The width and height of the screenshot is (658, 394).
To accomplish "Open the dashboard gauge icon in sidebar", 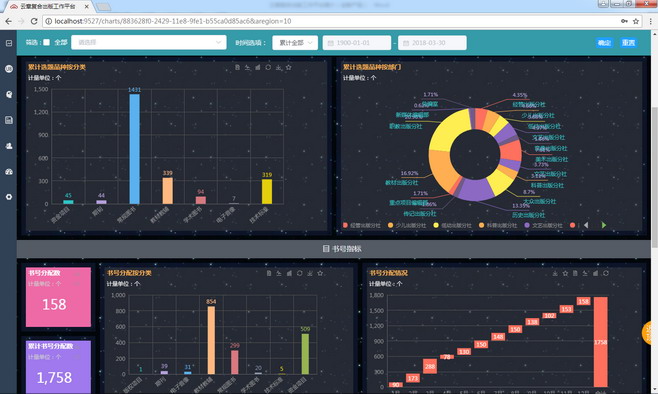I will 9,172.
